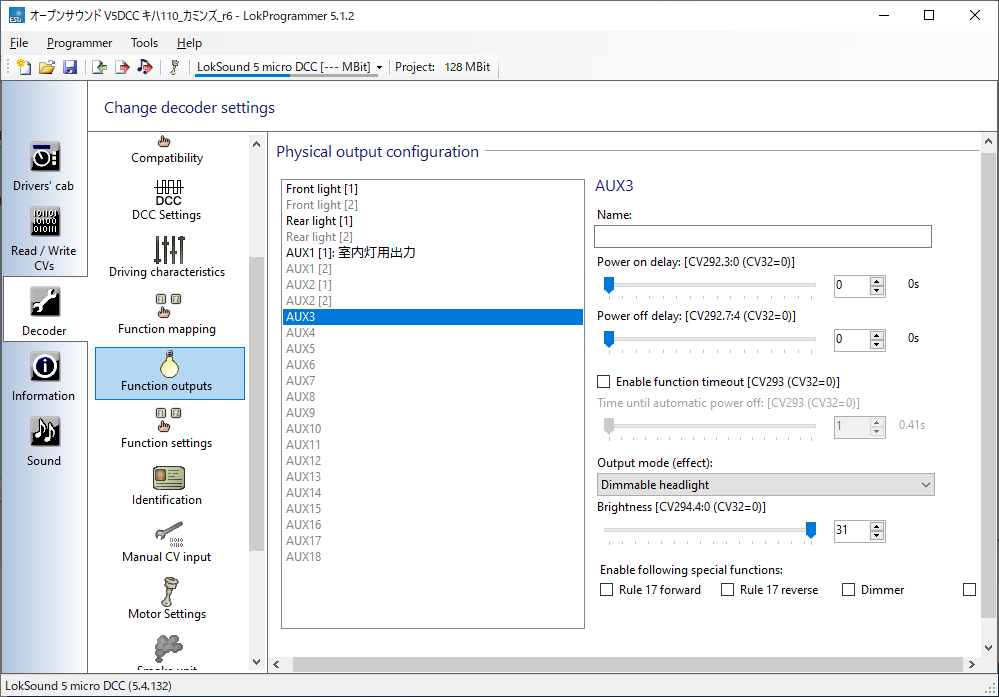
Task: Write sound data toolbar icon
Action: 145,67
